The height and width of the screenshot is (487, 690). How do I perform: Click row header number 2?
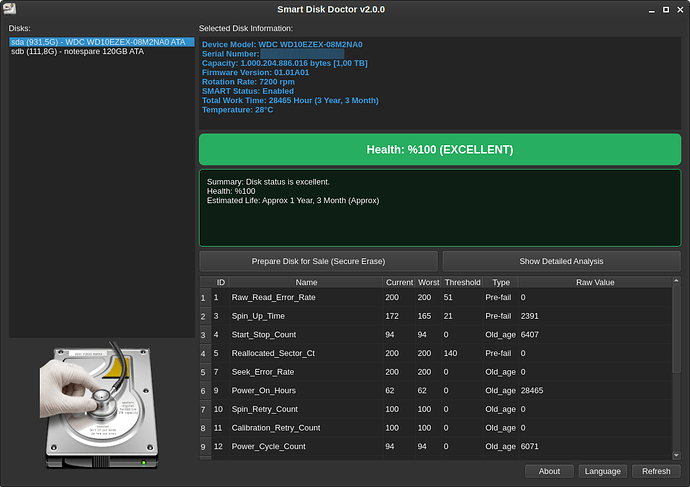click(x=203, y=316)
